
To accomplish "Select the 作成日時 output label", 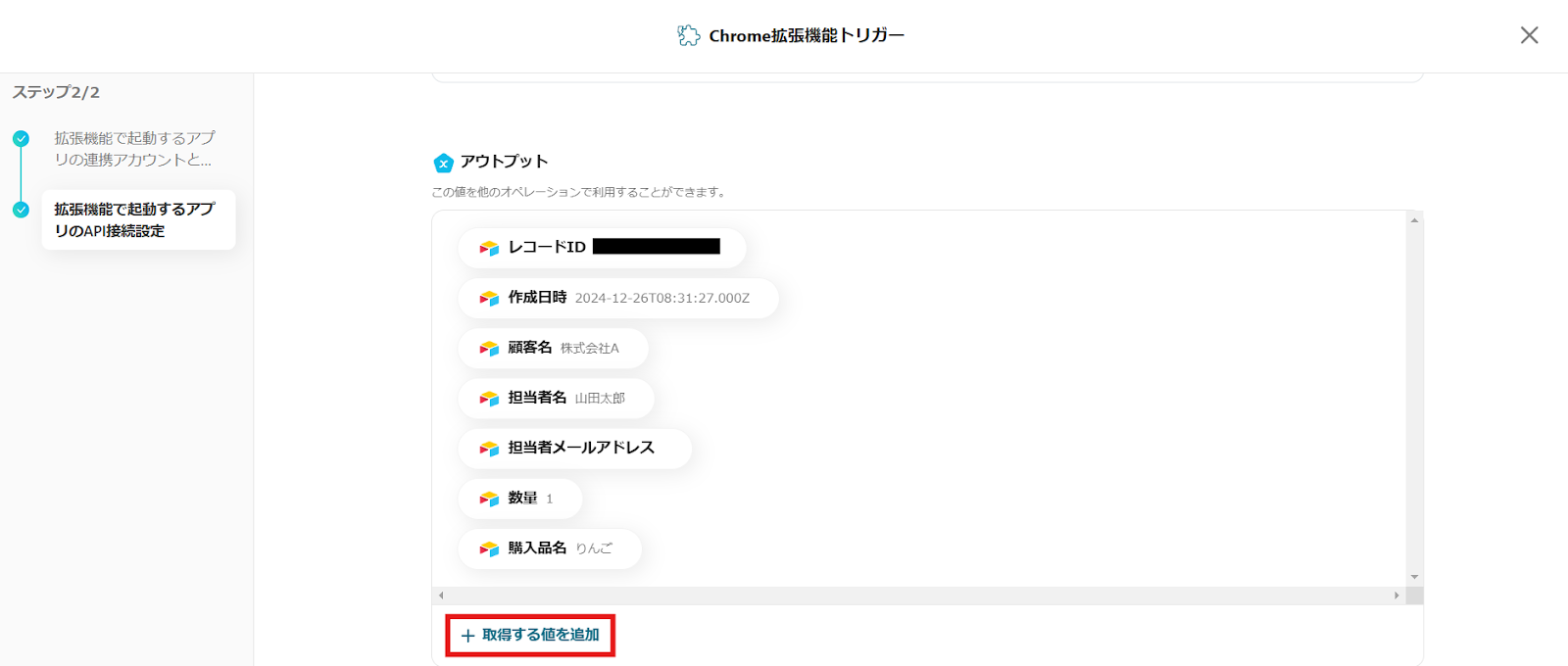I will (x=537, y=297).
